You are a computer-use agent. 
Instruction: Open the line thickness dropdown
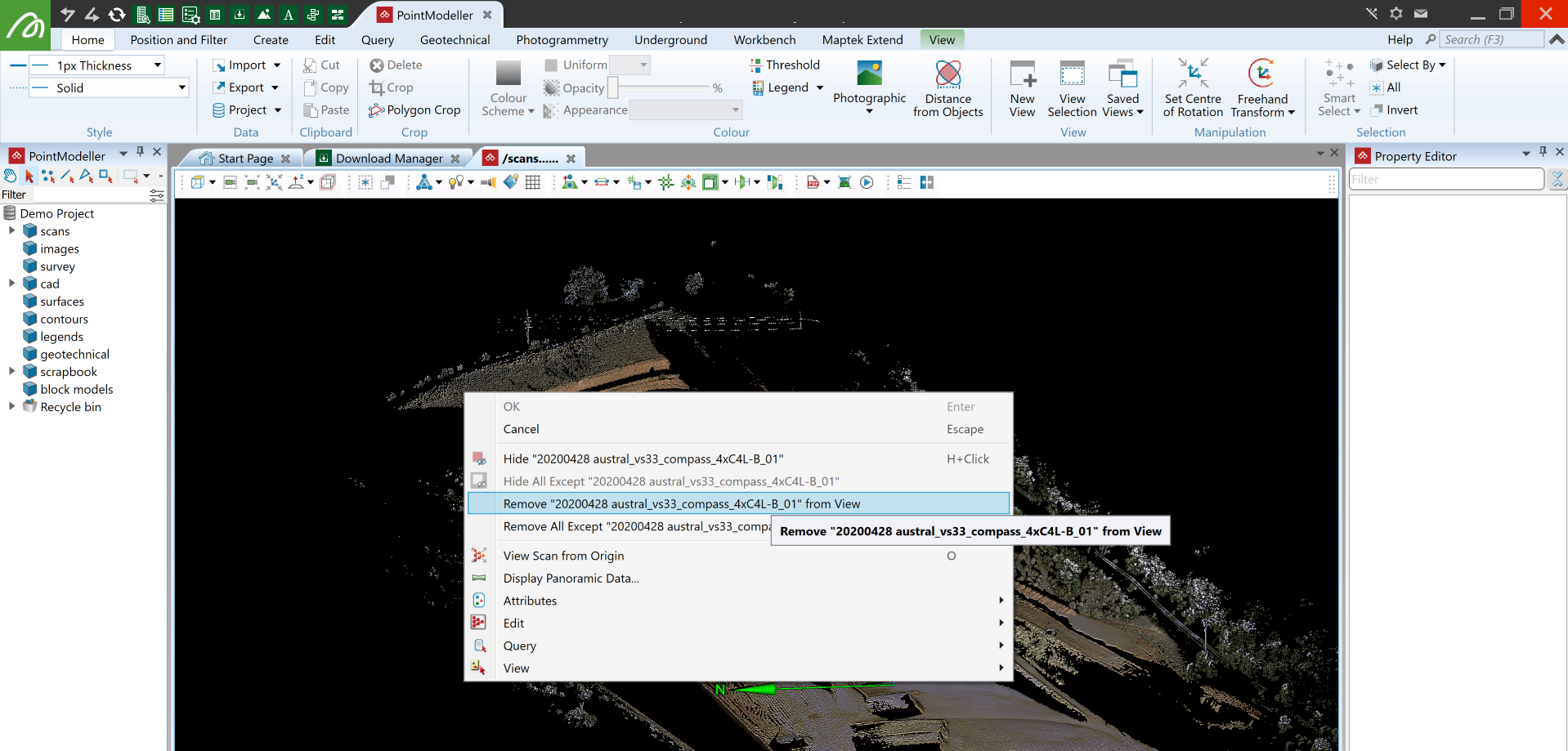(x=158, y=65)
